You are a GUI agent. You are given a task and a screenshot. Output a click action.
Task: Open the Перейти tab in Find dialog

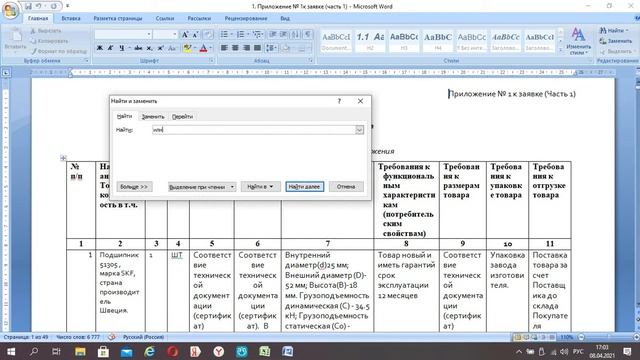point(182,117)
